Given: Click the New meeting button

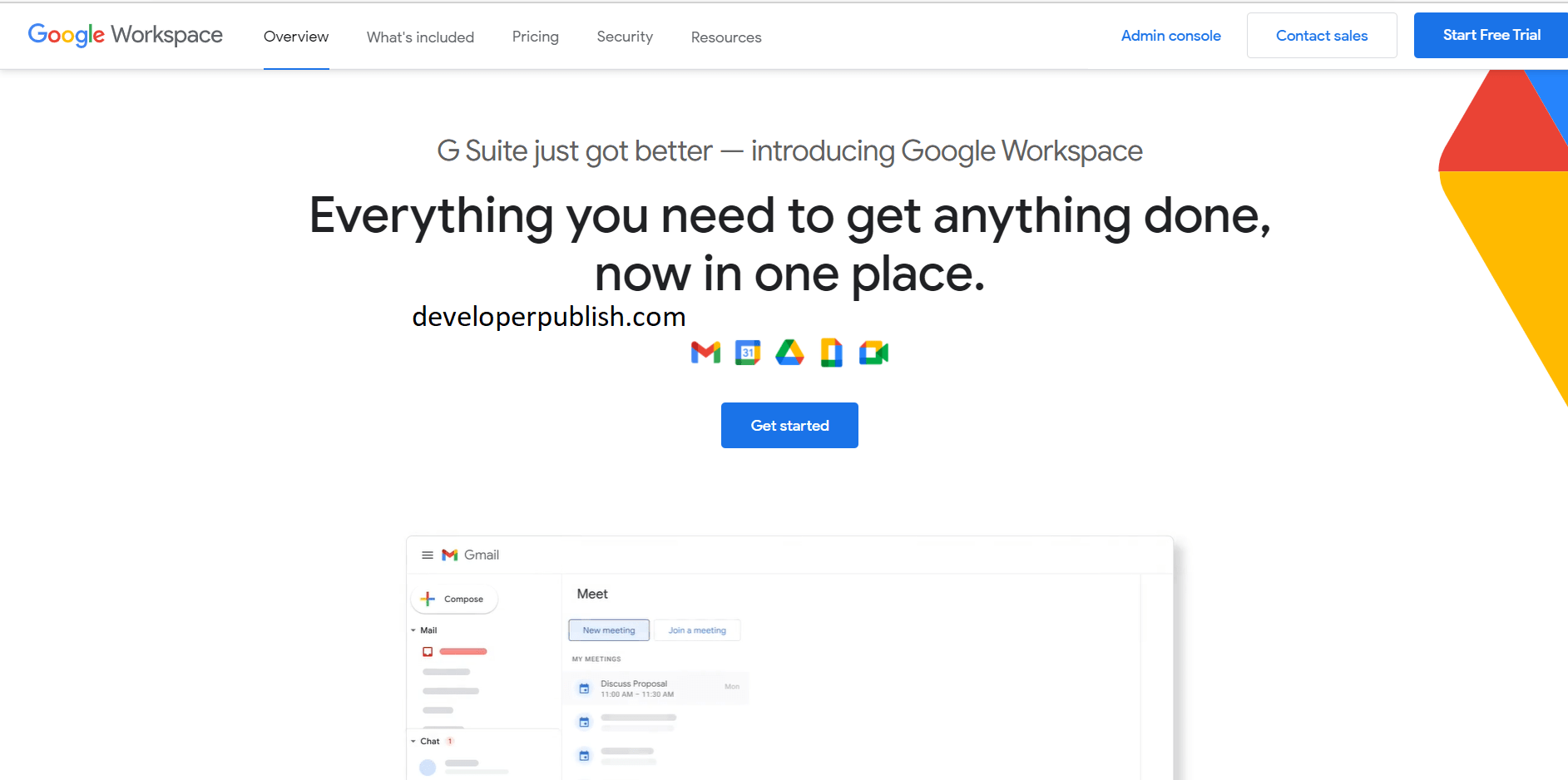Looking at the screenshot, I should 609,630.
